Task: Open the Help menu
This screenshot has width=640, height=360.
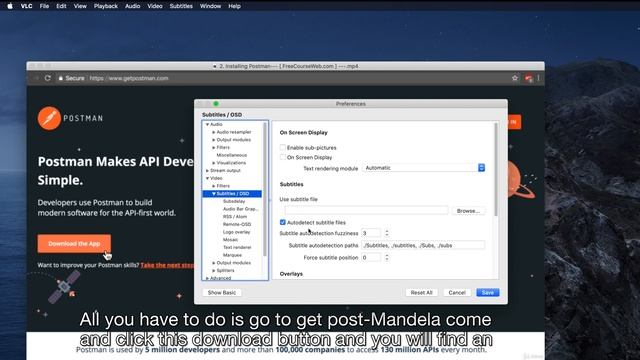Action: 234,6
